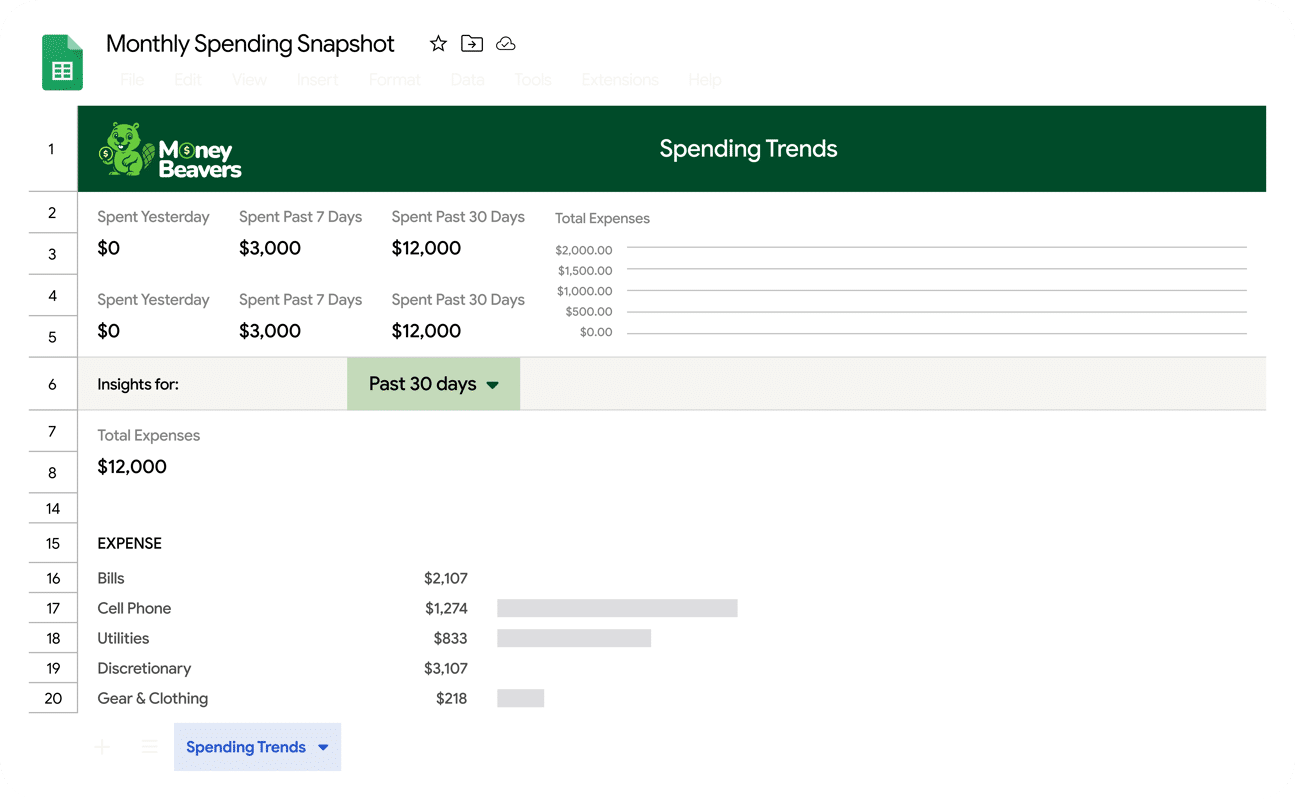Image resolution: width=1295 pixels, height=800 pixels.
Task: Star the Monthly Spending Snapshot document
Action: click(x=438, y=43)
